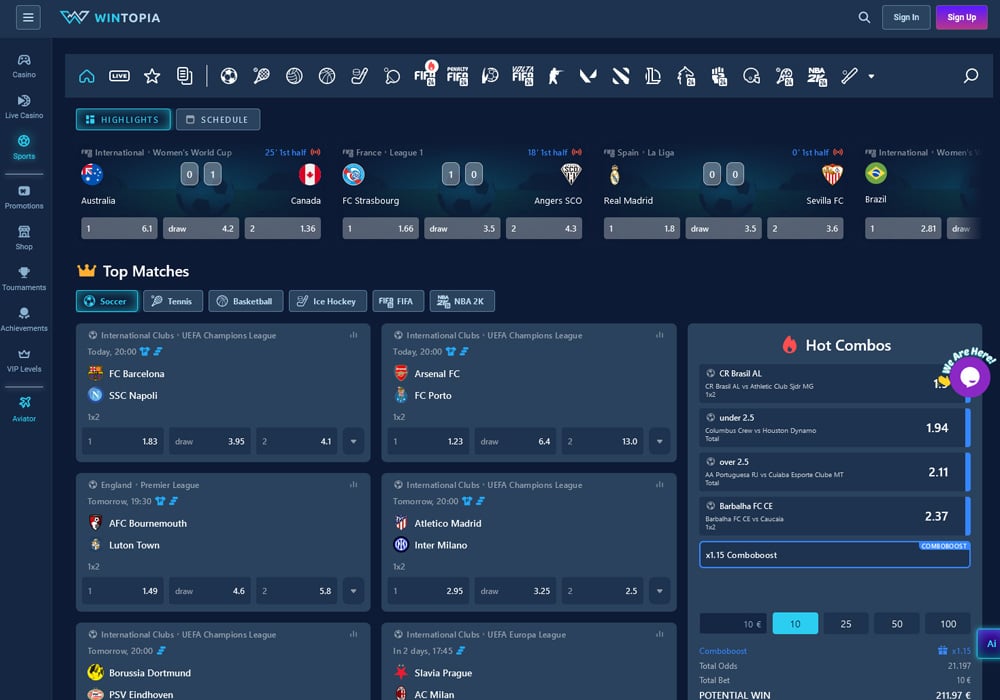Go to sports home icon
1000x700 pixels.
[x=87, y=77]
